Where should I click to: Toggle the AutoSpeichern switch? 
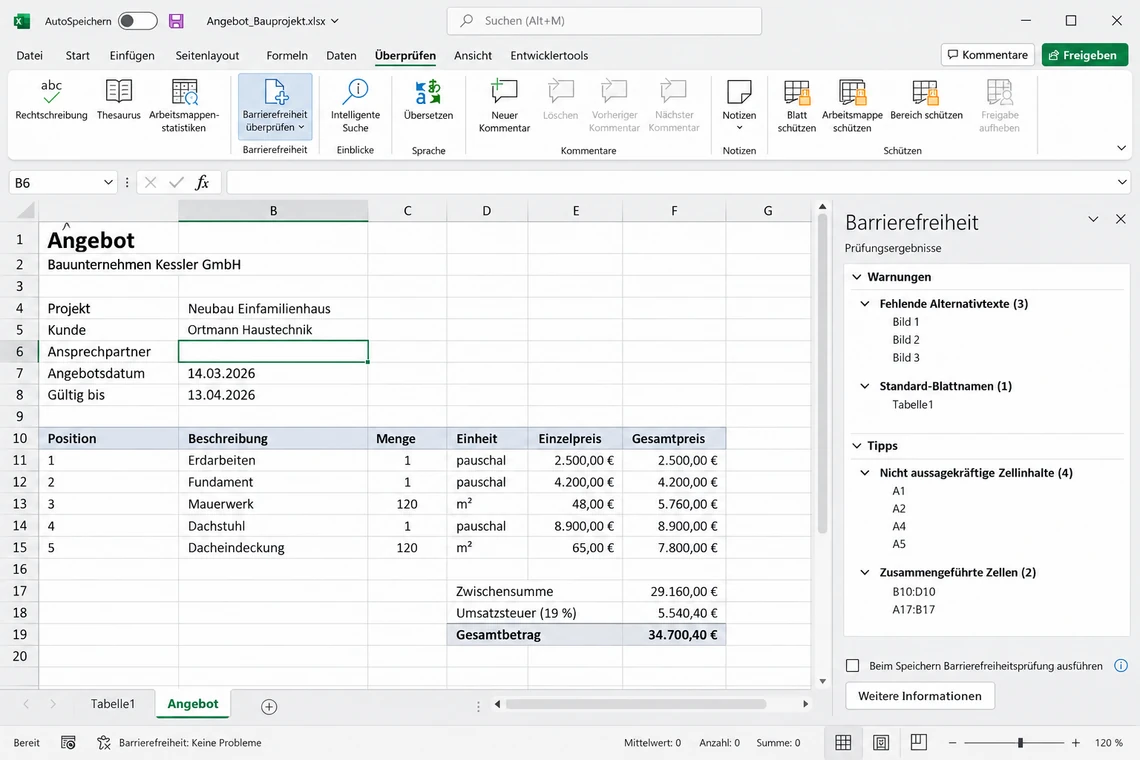pyautogui.click(x=137, y=21)
